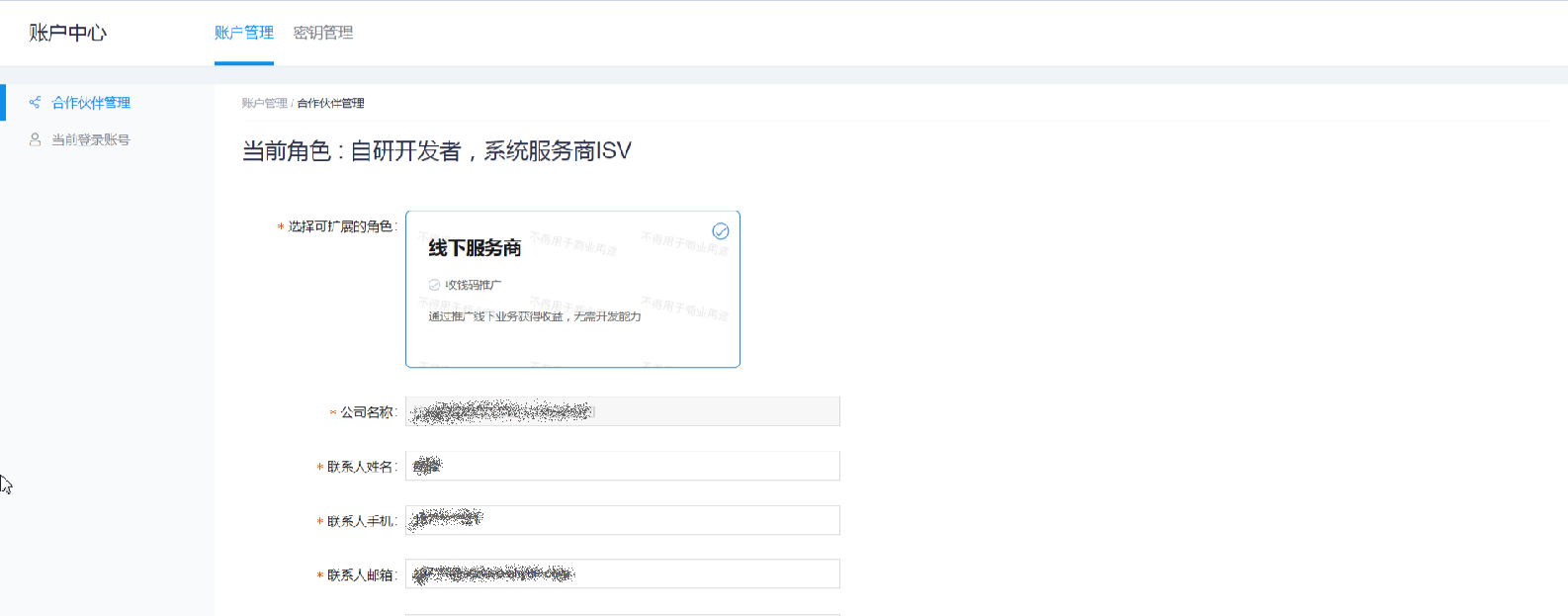The height and width of the screenshot is (616, 1568).
Task: Switch to the 账户管理 tab
Action: click(244, 33)
